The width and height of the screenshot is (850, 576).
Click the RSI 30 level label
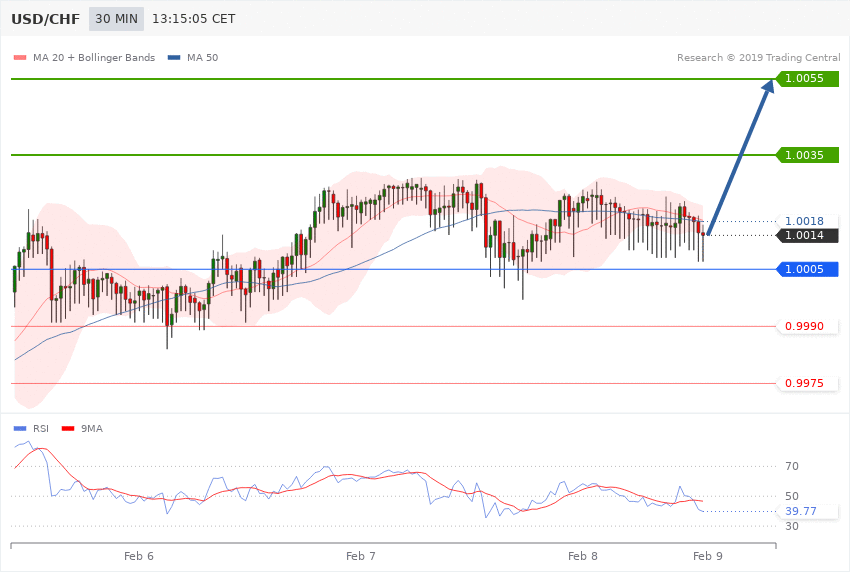(x=792, y=526)
